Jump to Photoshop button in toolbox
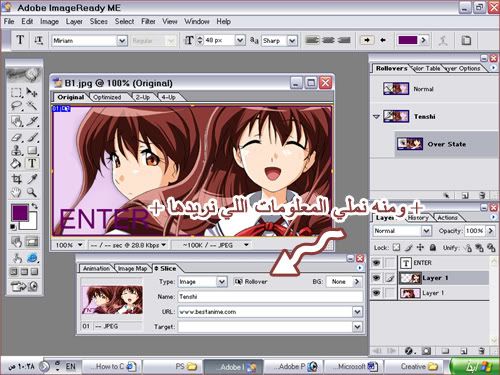 coord(24,286)
